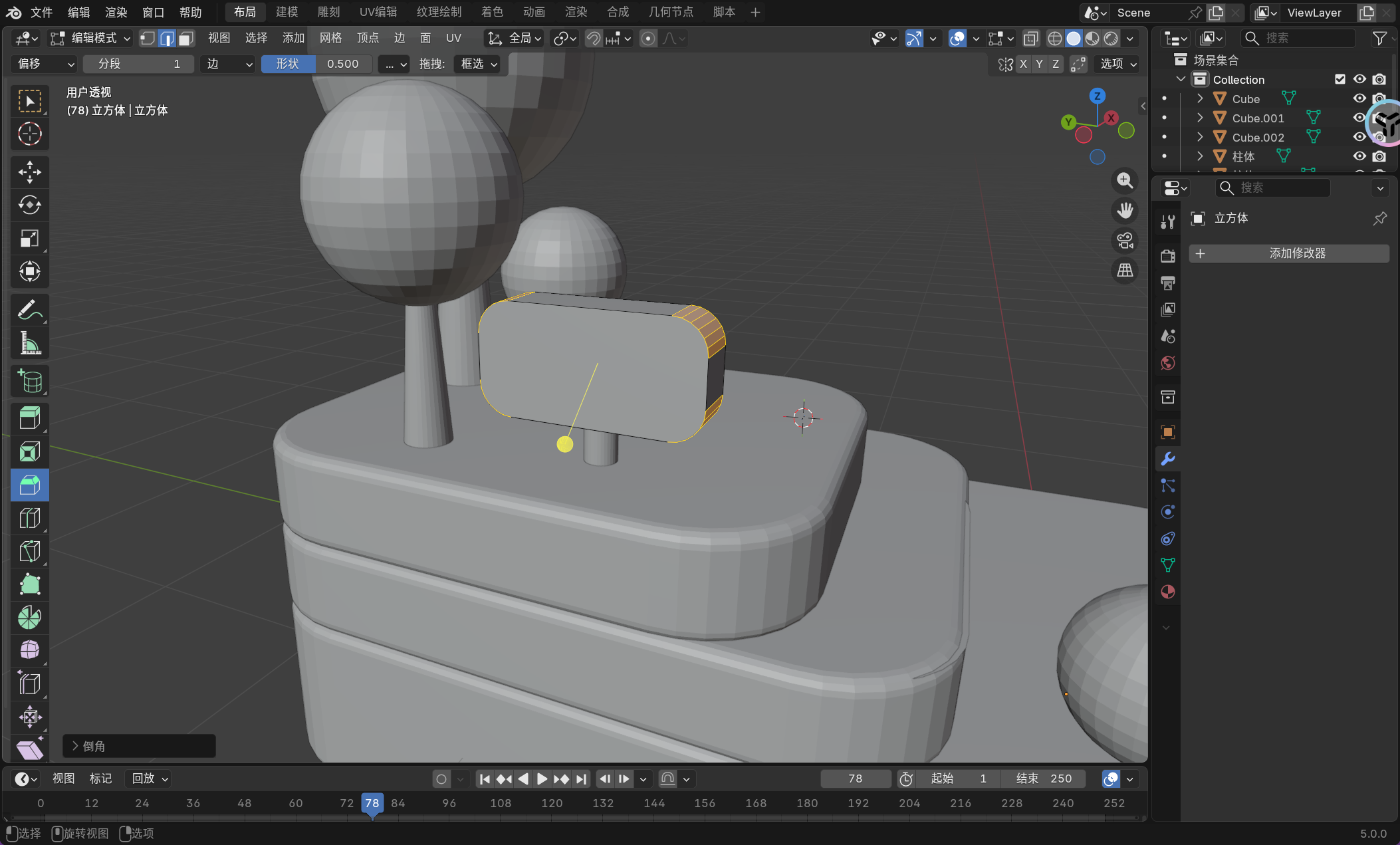This screenshot has height=845, width=1400.
Task: Select the Knife tool
Action: [29, 551]
